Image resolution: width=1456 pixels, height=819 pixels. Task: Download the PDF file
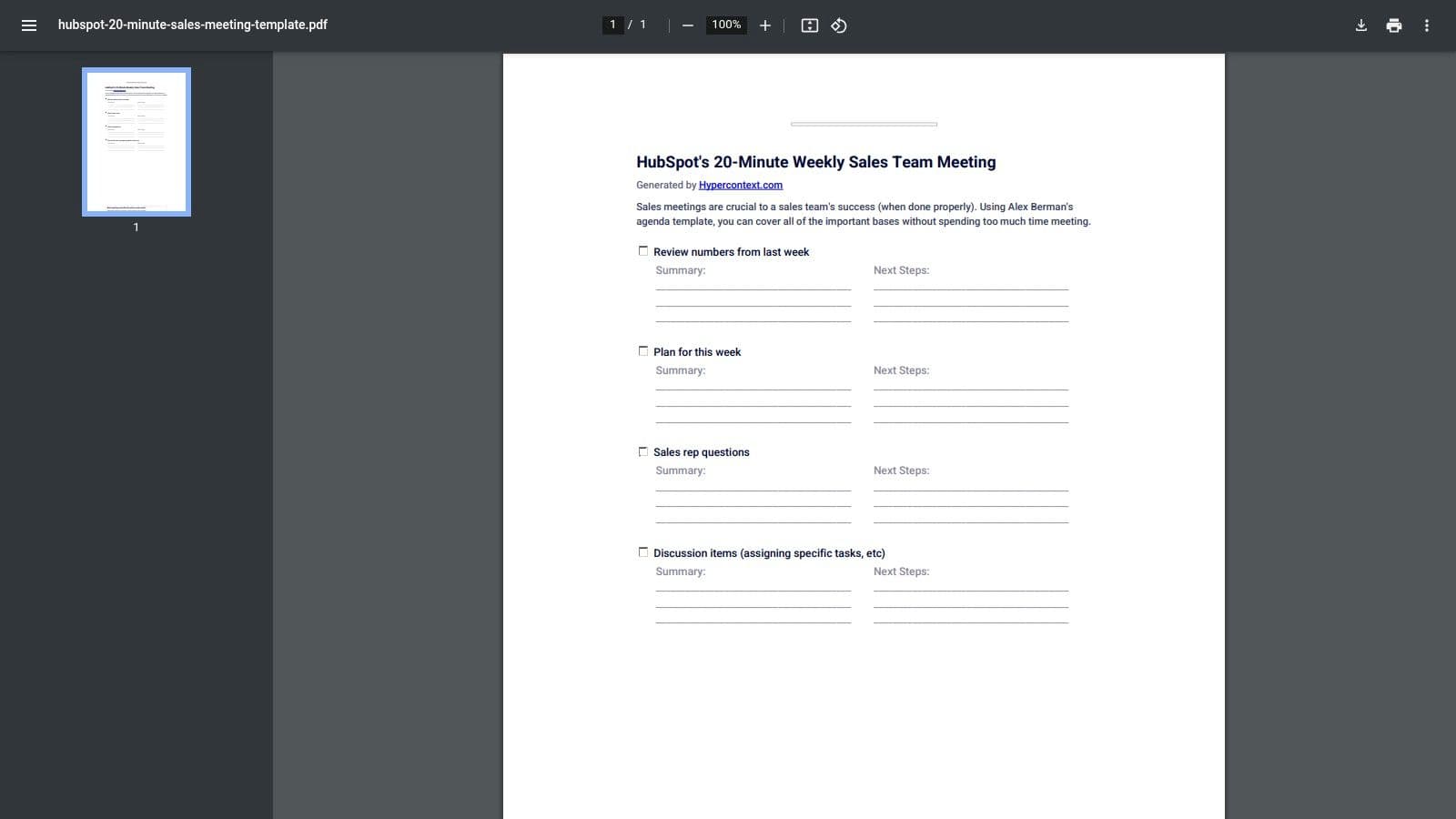coord(1360,25)
